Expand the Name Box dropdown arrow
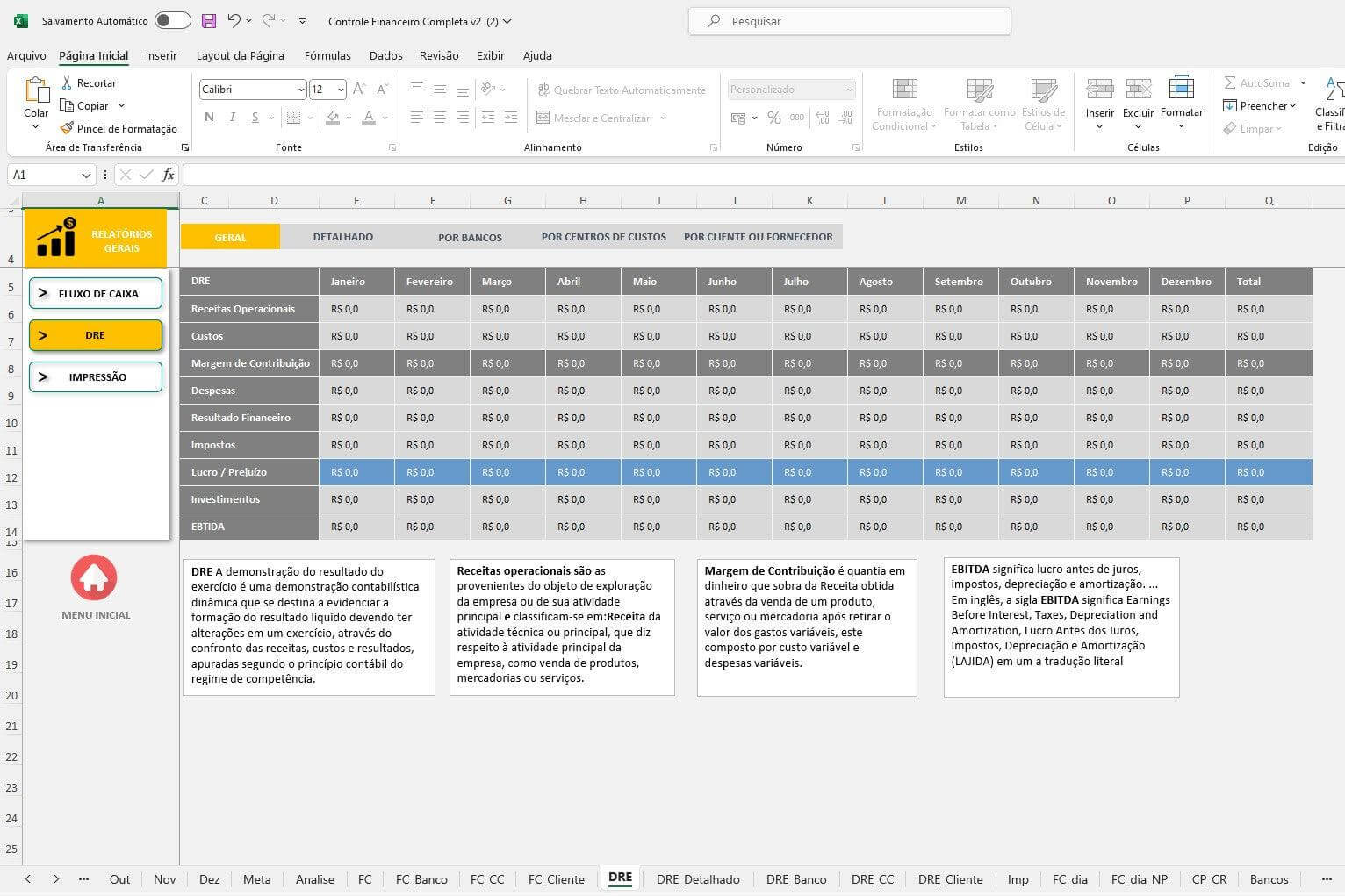Screen dimensions: 1345x896 tap(86, 176)
